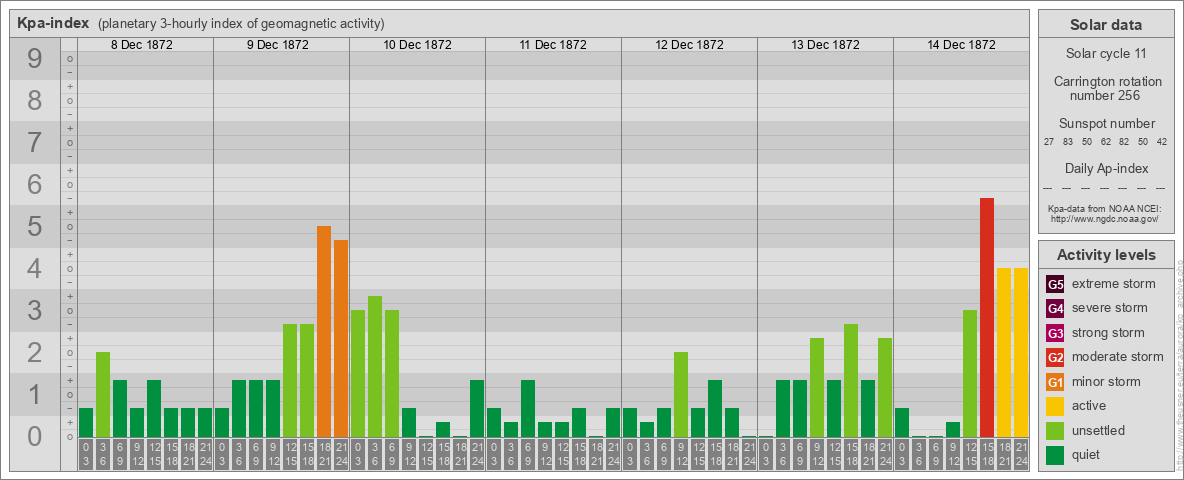Select the G1 minor storm swatch
Screen dimensions: 1184x480
pos(1056,382)
